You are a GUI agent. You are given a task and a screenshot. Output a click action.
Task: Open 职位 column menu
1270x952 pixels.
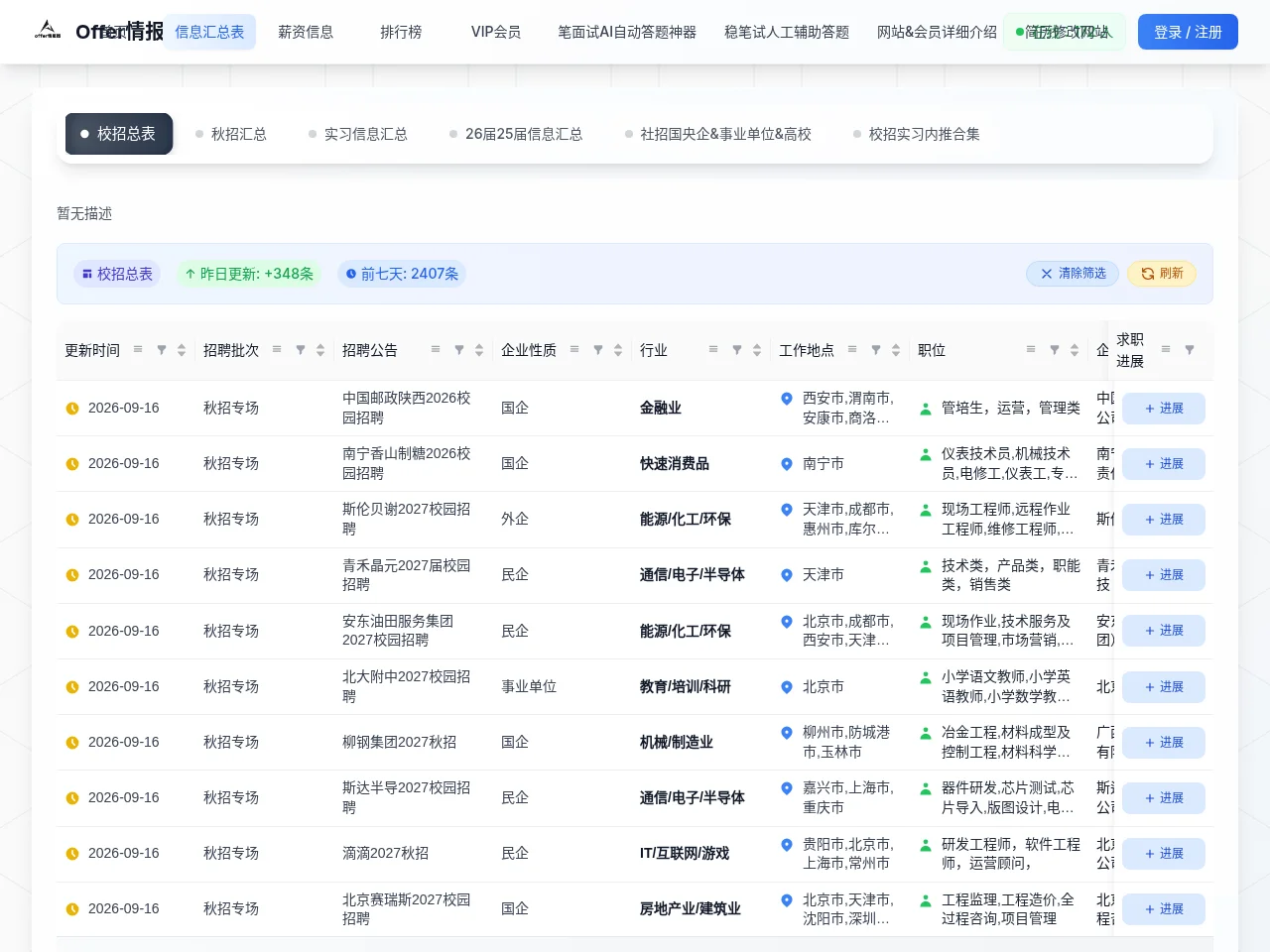[1031, 350]
